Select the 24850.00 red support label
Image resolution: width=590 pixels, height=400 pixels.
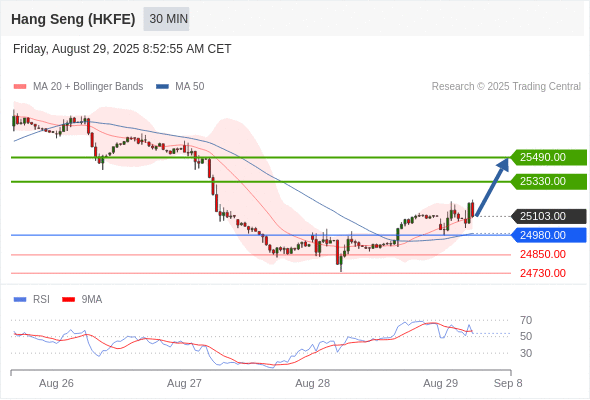point(543,254)
